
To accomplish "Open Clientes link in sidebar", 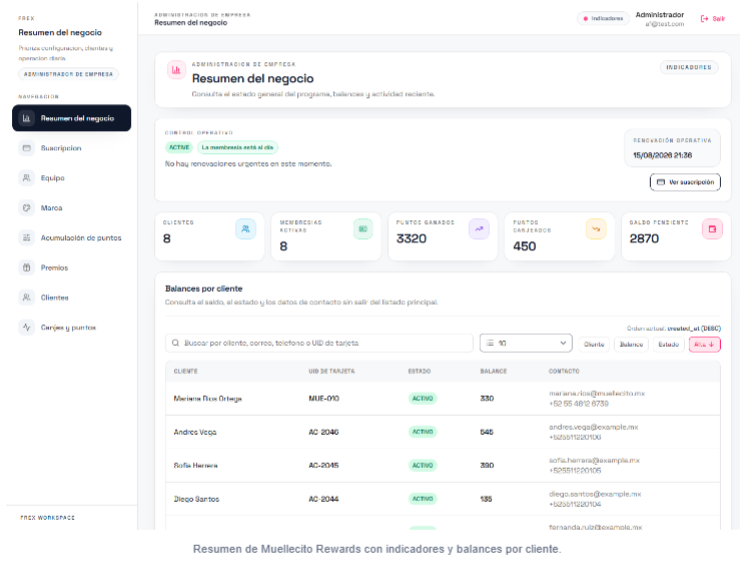I will tap(54, 298).
